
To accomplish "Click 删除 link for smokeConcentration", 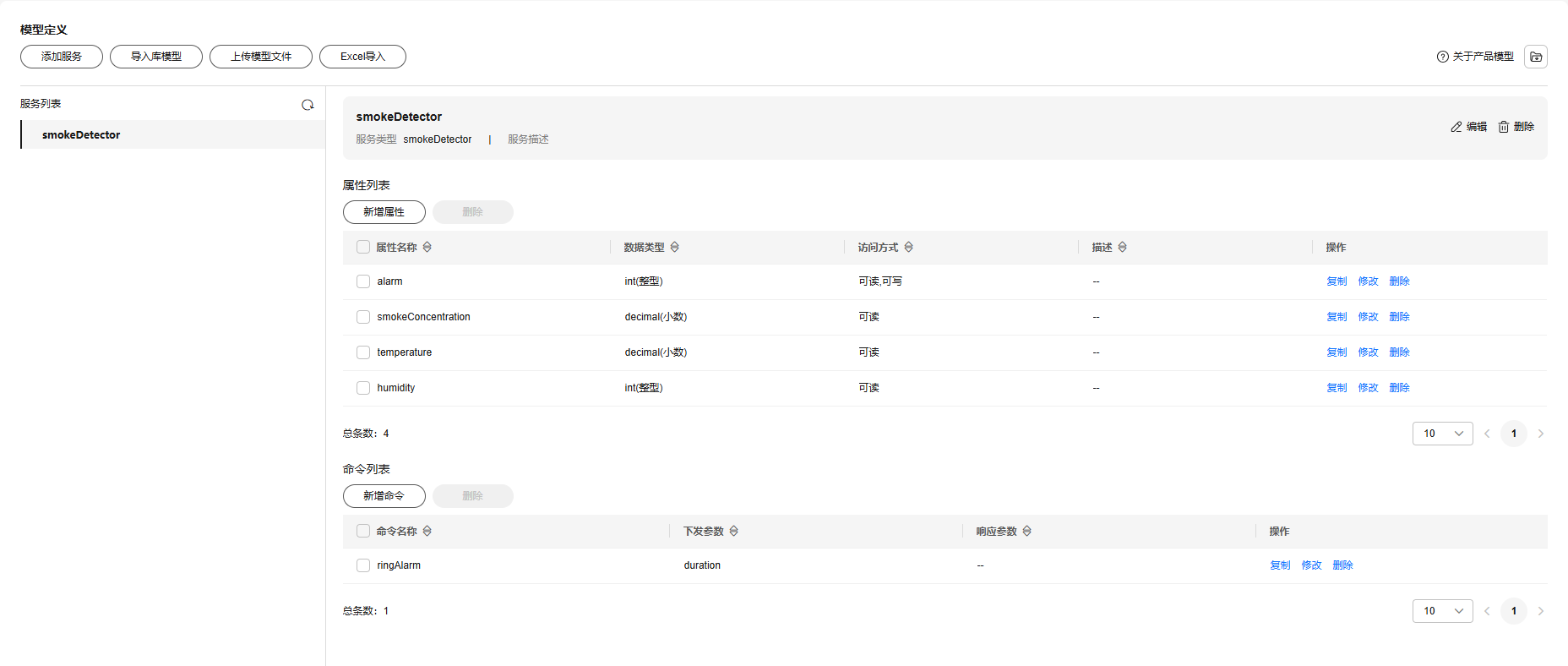I will pyautogui.click(x=1399, y=317).
